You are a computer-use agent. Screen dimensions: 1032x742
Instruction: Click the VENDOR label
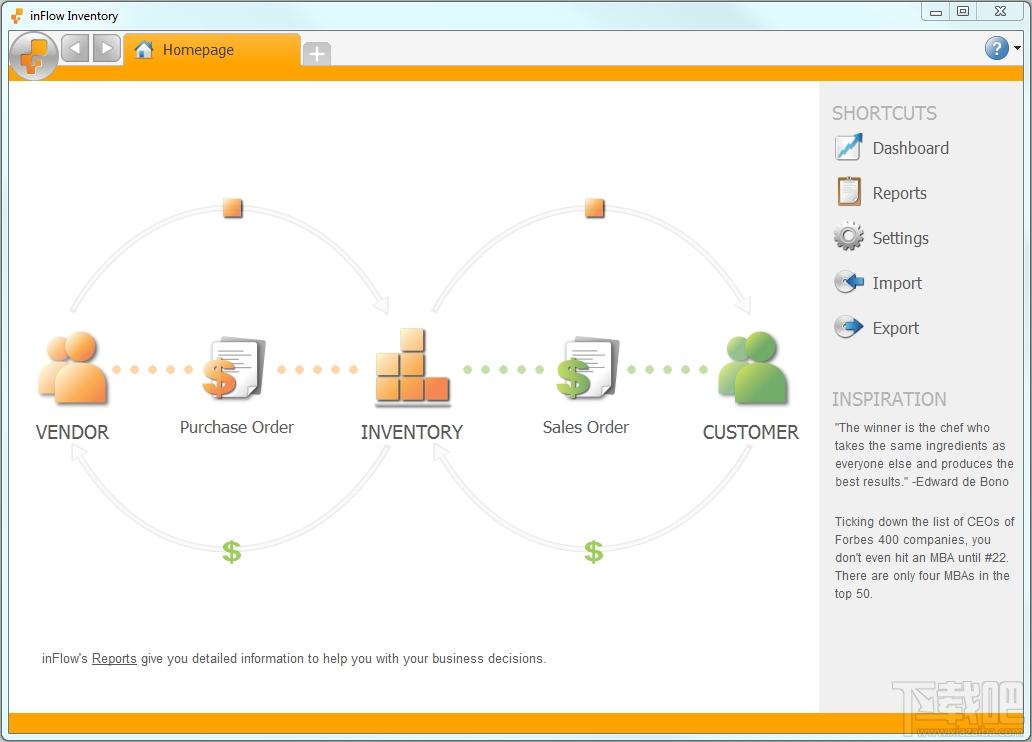point(72,432)
